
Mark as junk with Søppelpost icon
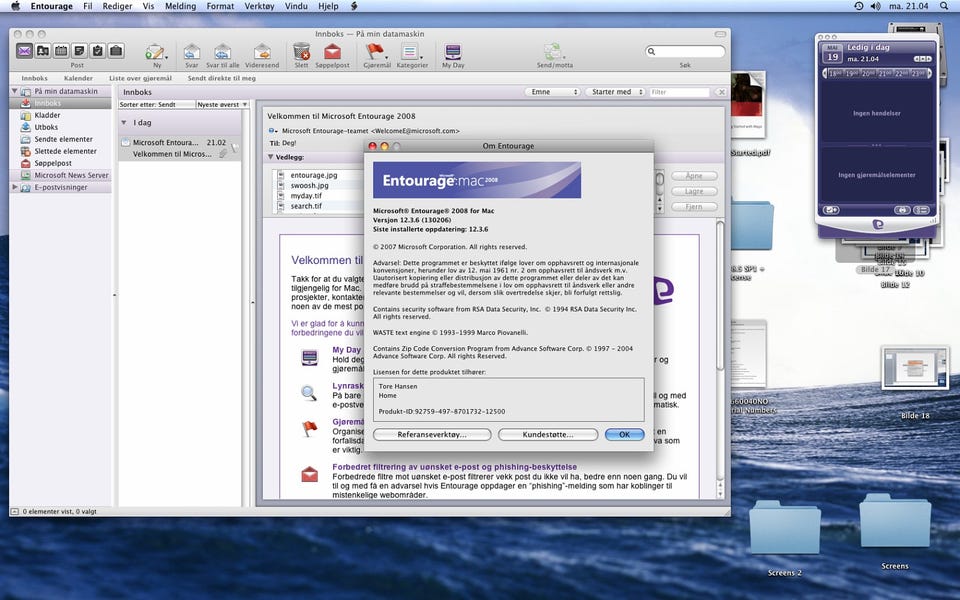tap(333, 51)
